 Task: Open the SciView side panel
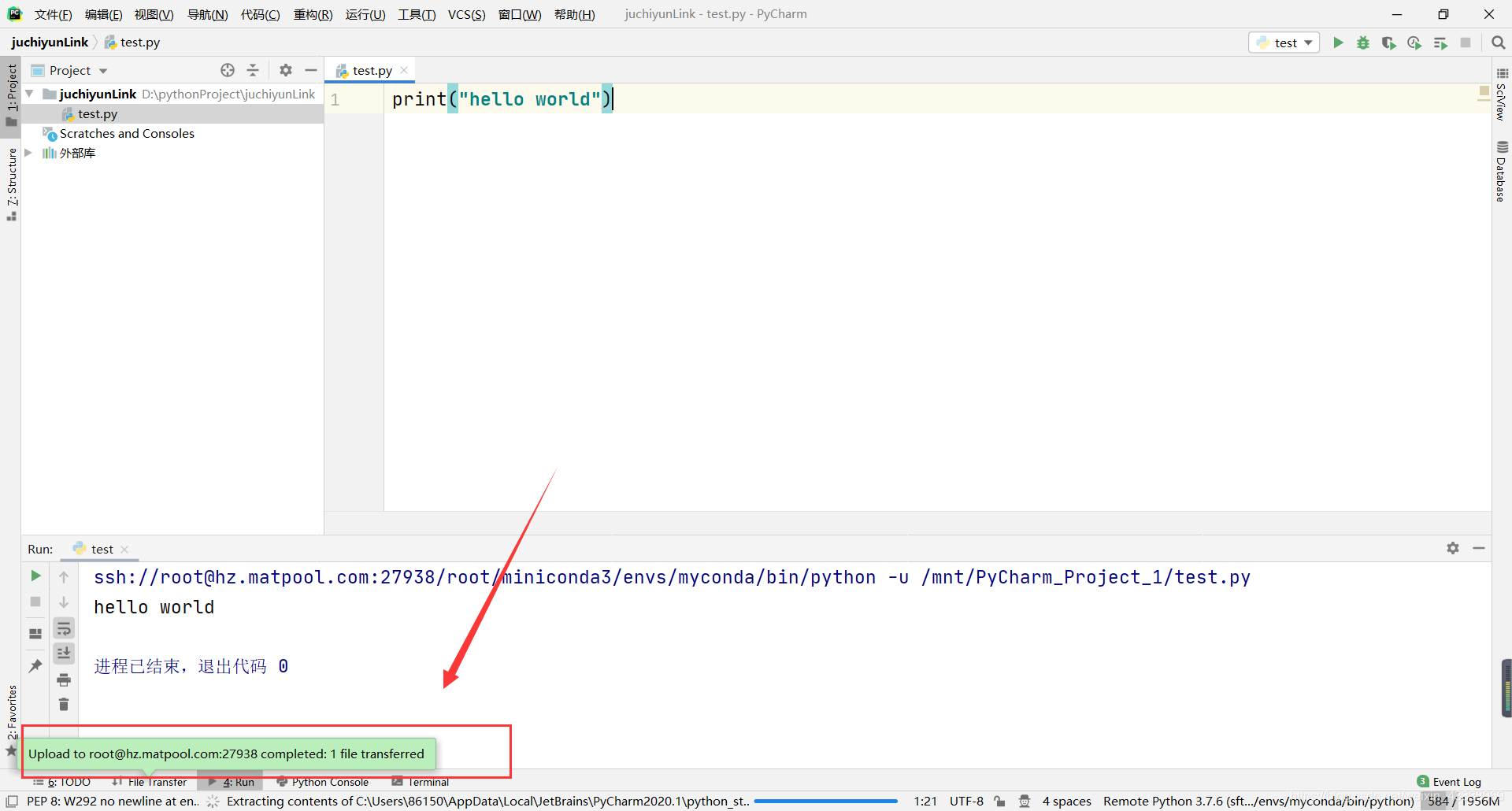[1501, 94]
